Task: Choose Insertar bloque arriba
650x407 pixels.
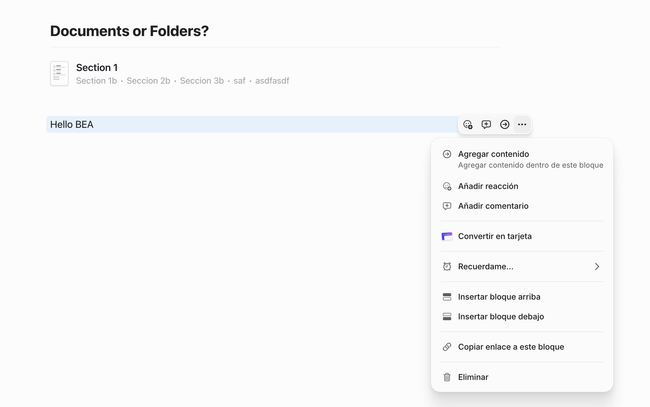Action: coord(499,297)
